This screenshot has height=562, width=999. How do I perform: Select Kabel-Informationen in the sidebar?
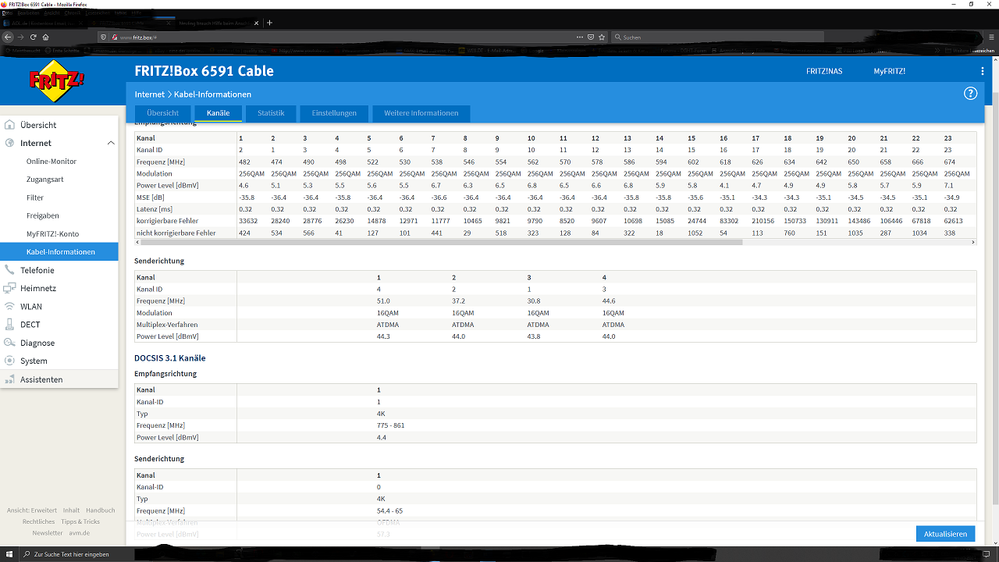59,252
